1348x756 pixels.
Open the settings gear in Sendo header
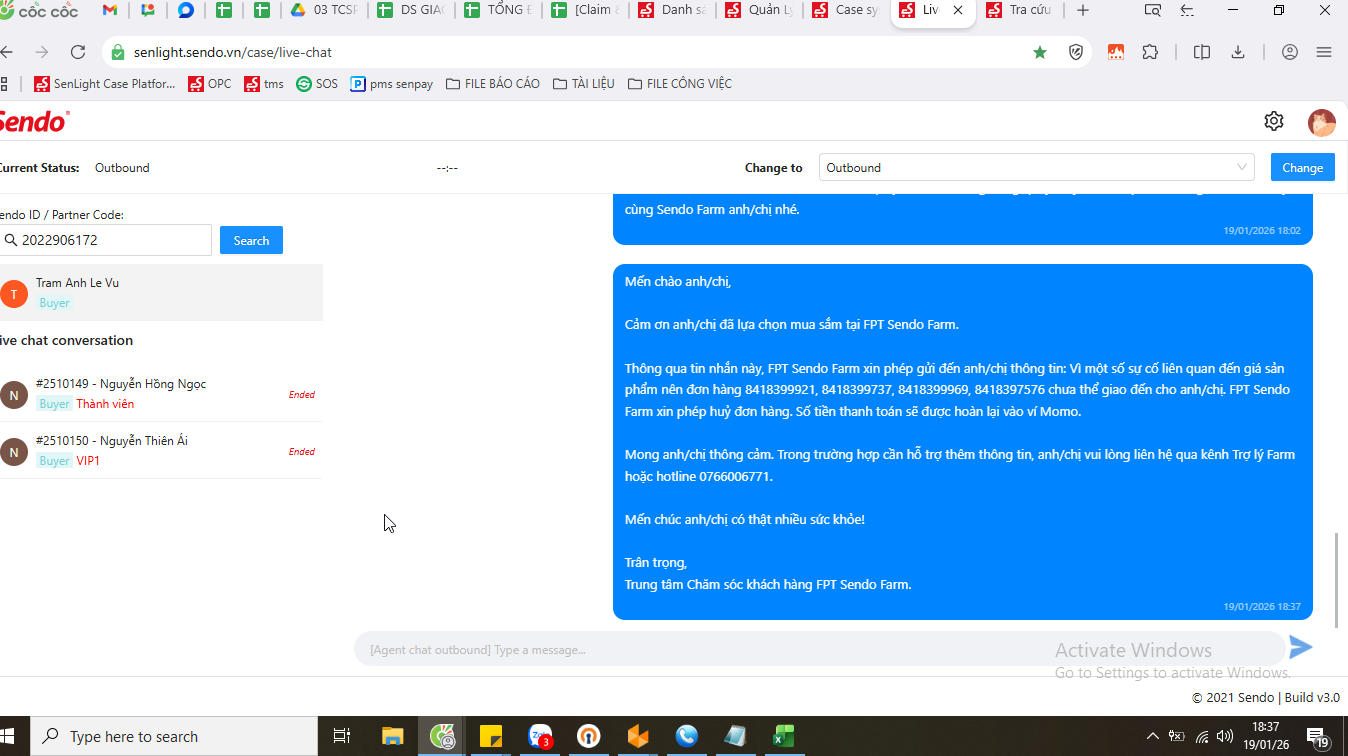1273,121
